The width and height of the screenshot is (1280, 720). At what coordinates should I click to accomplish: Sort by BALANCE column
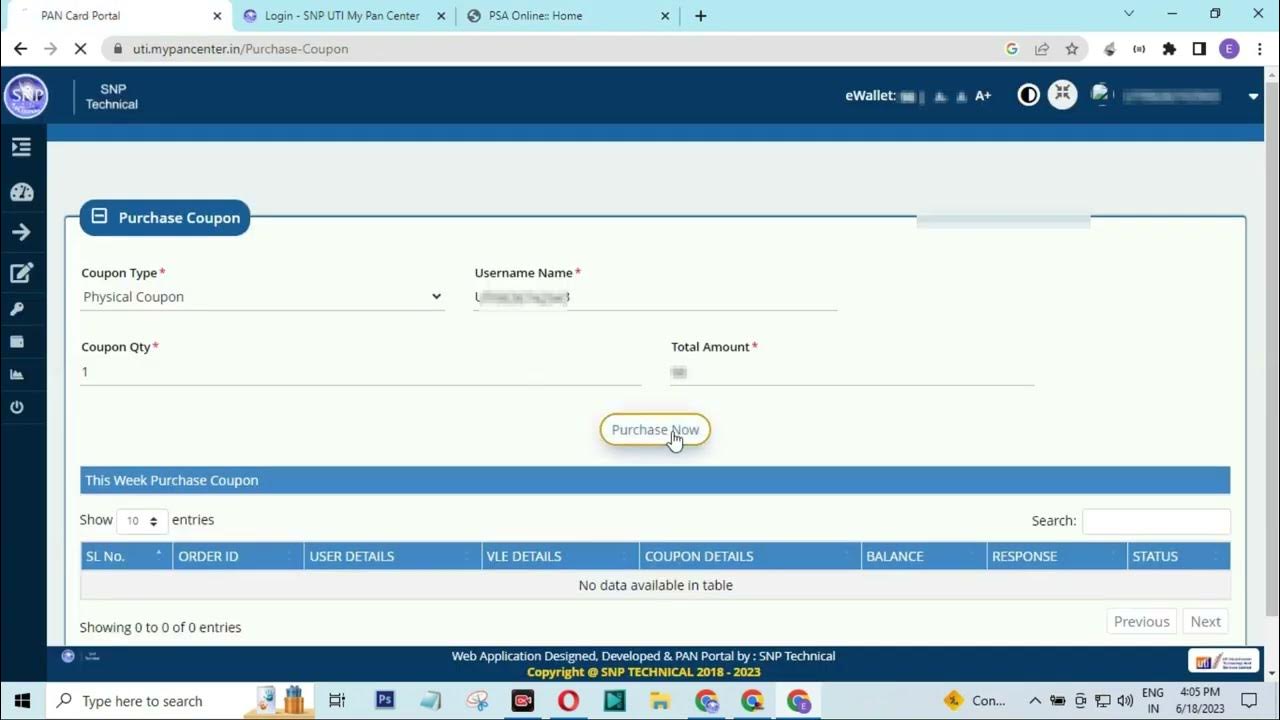(923, 556)
